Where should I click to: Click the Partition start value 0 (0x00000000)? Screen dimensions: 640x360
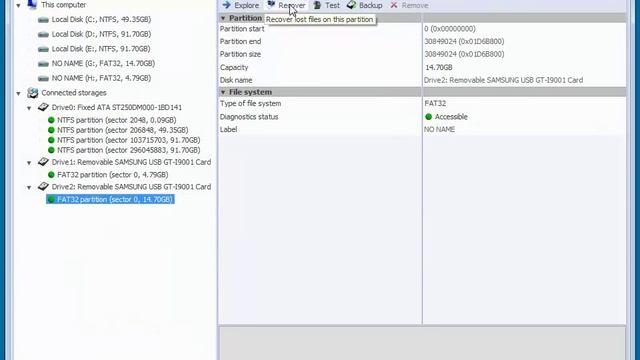tap(450, 29)
